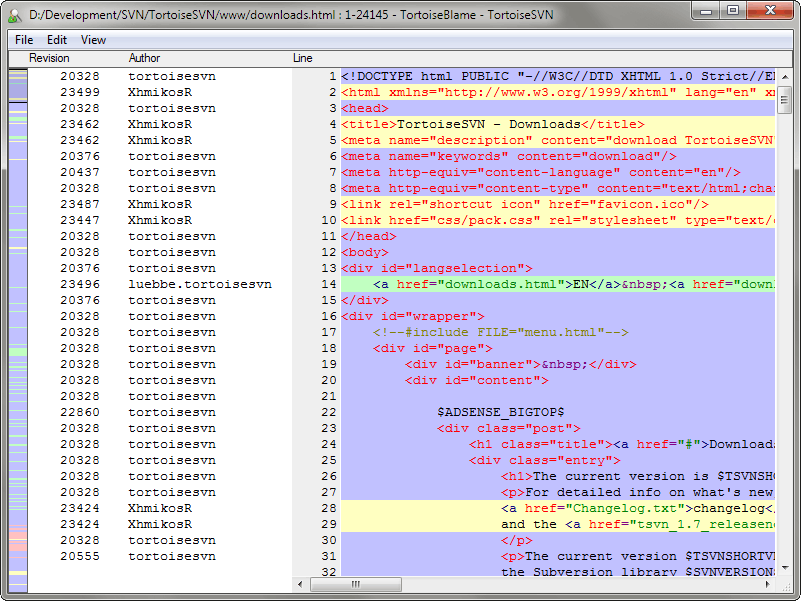801x601 pixels.
Task: Click the Revision column header
Action: click(x=49, y=58)
